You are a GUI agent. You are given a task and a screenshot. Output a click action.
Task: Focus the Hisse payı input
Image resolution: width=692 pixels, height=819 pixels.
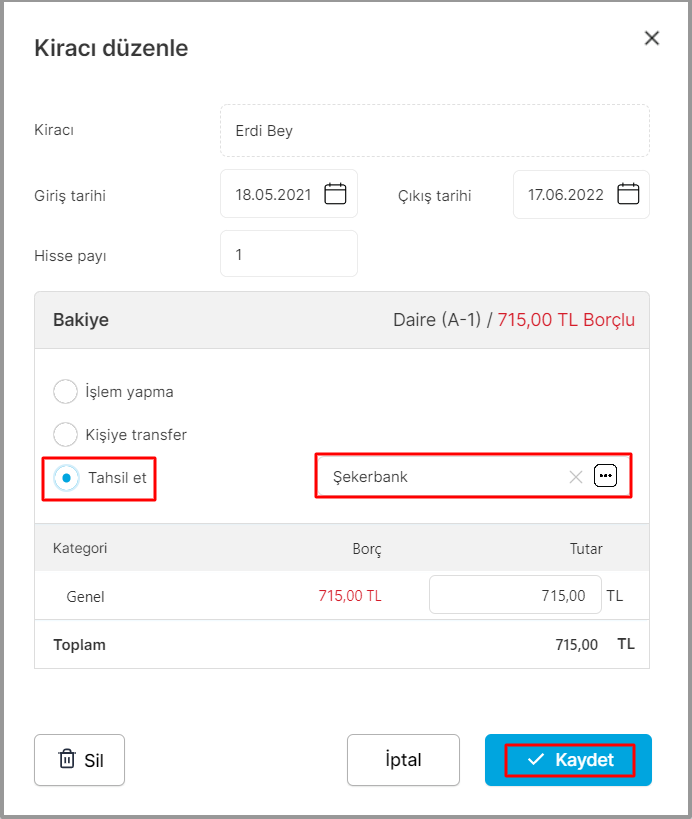coord(289,254)
